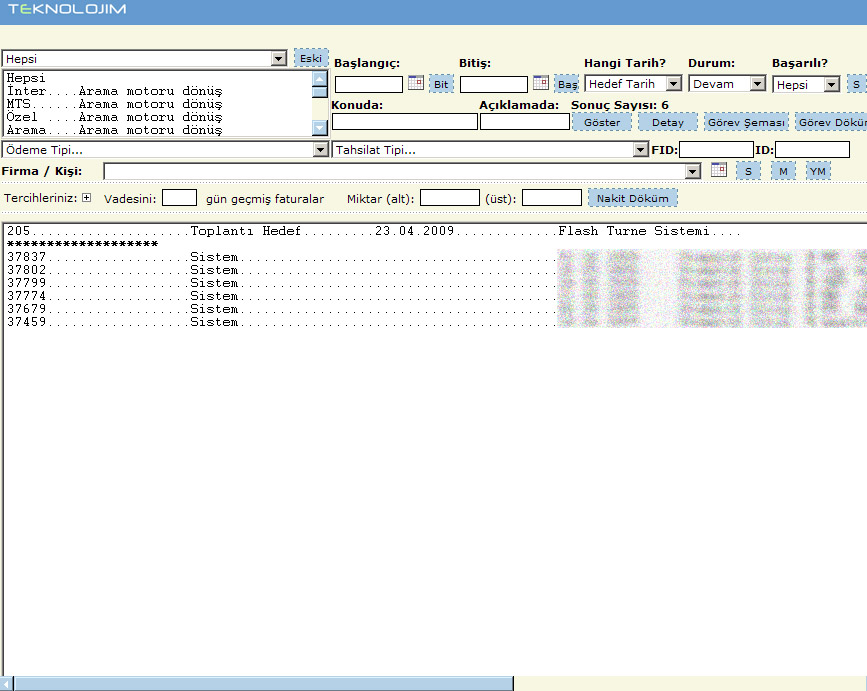The height and width of the screenshot is (691, 867).
Task: Click the YM button
Action: point(818,171)
